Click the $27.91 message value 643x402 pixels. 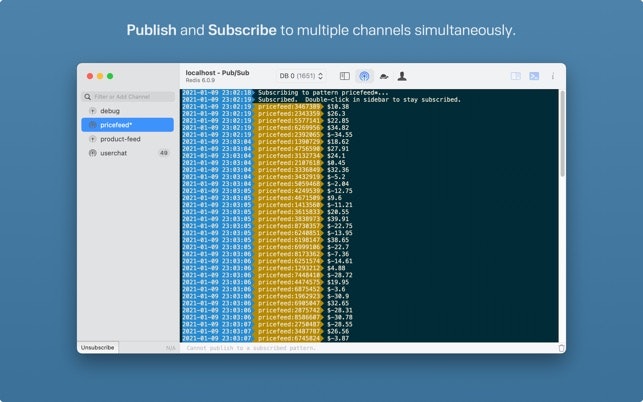[338, 148]
